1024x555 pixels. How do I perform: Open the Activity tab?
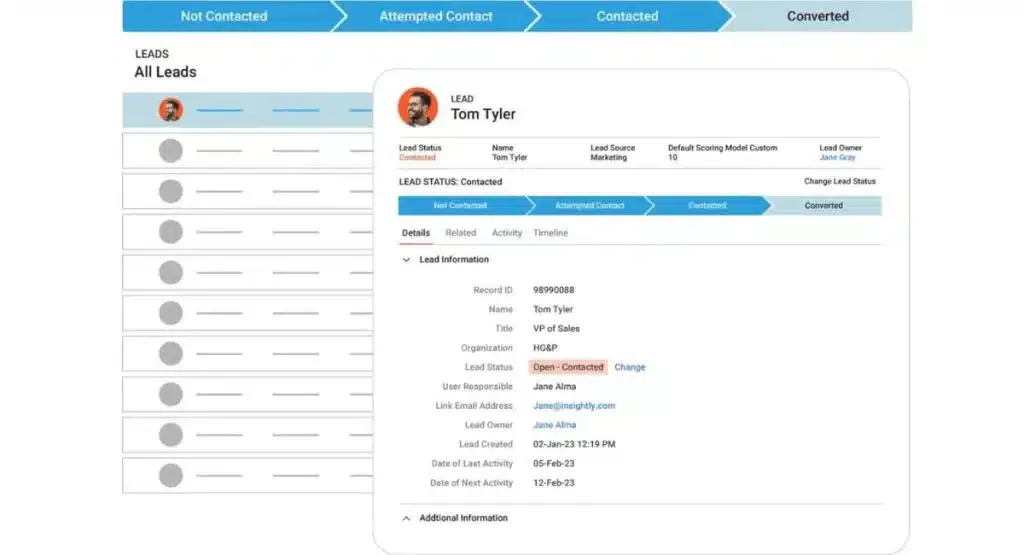[x=507, y=233]
